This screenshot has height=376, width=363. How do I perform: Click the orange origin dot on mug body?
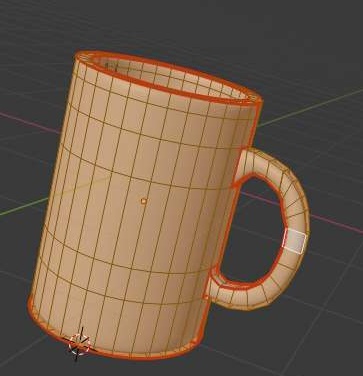pos(144,201)
